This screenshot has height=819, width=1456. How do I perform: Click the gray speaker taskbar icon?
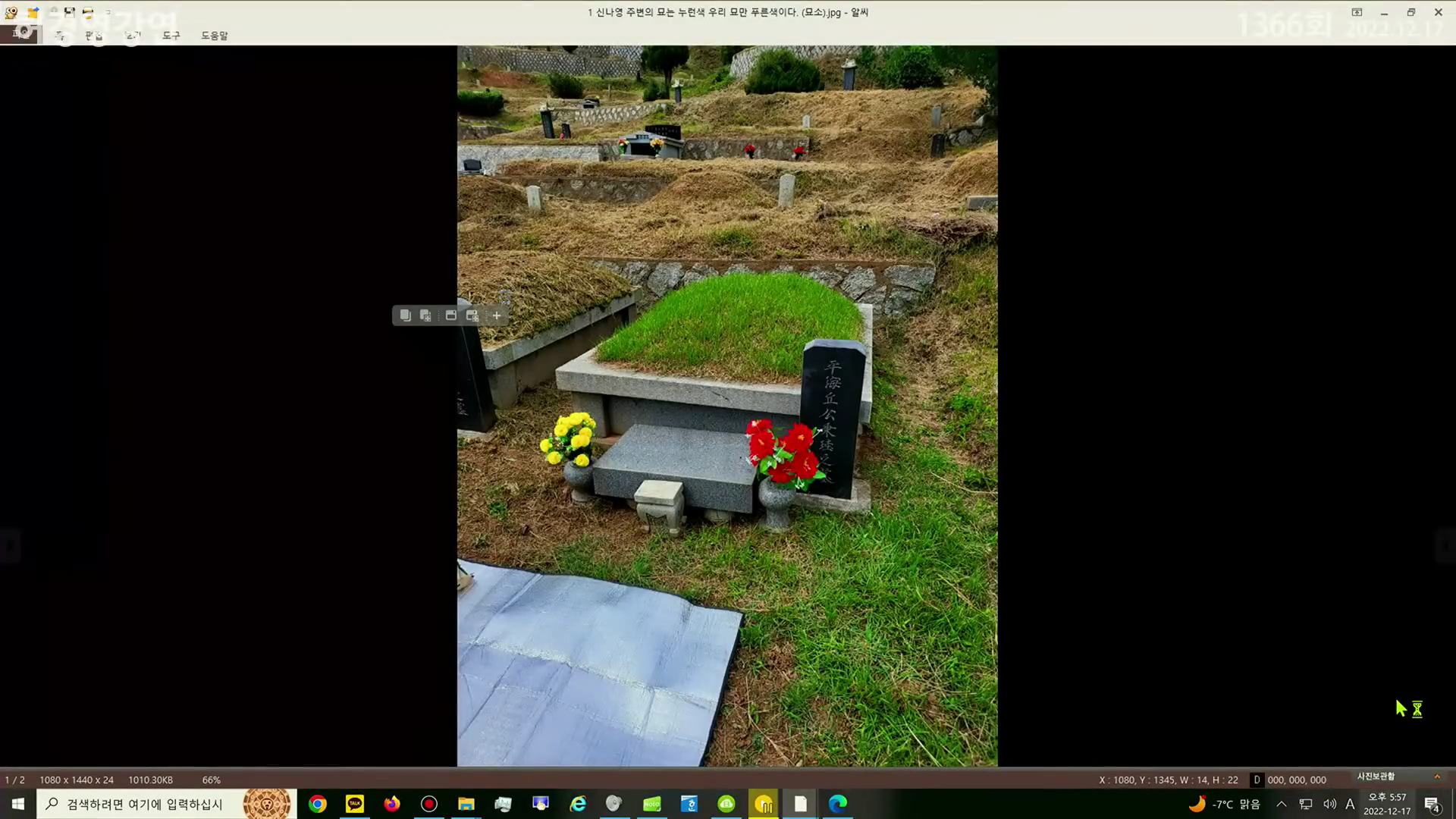click(615, 804)
